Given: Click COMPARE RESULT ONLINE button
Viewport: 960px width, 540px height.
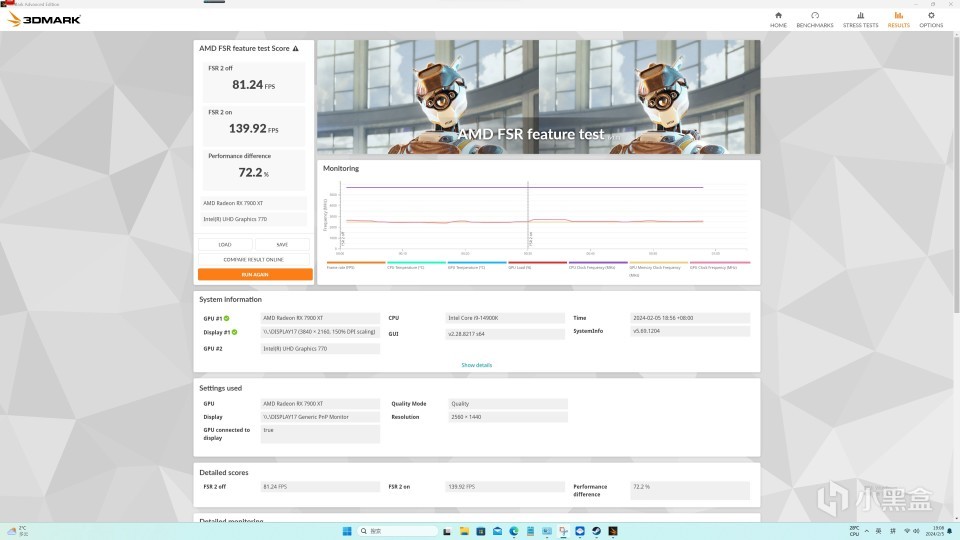Looking at the screenshot, I should (253, 260).
